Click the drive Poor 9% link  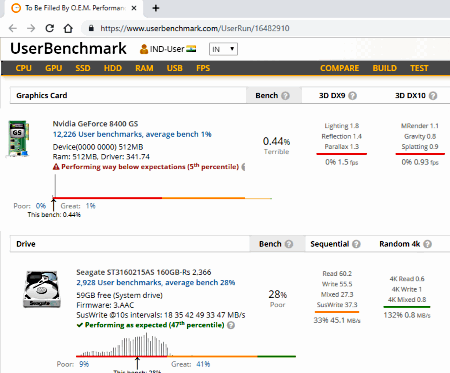pos(84,364)
